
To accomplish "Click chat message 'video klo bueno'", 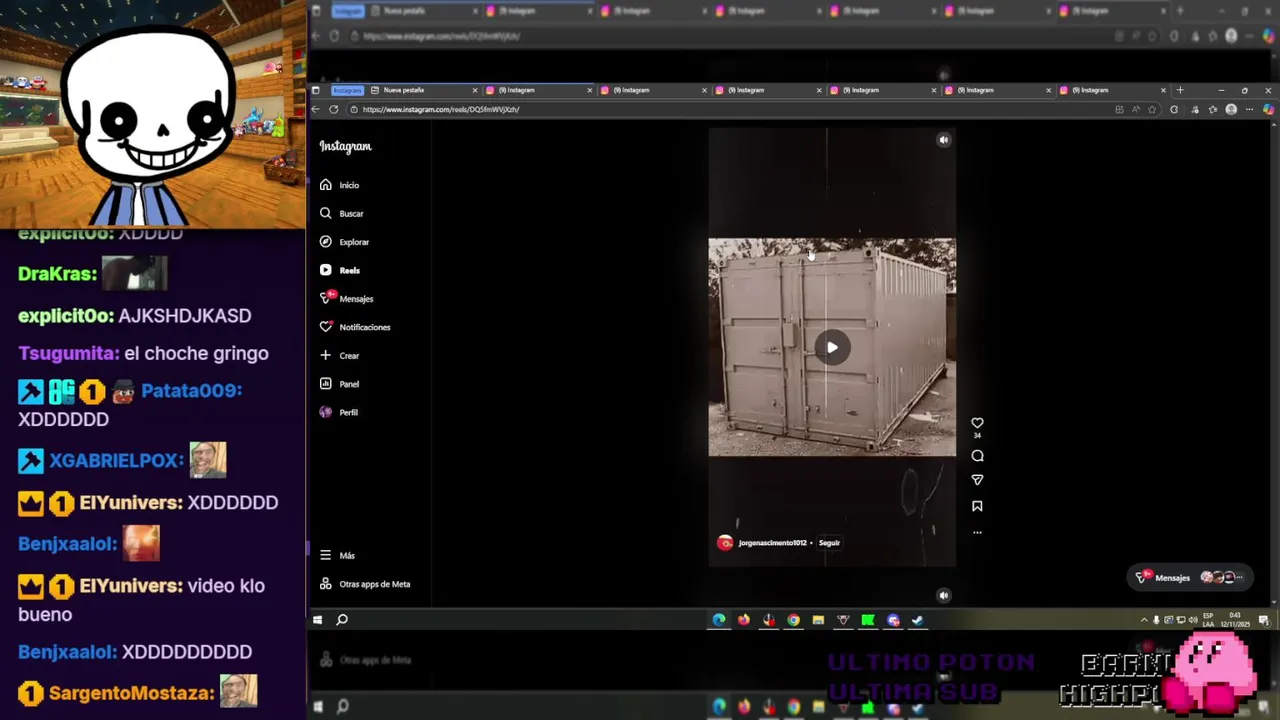I will (141, 600).
